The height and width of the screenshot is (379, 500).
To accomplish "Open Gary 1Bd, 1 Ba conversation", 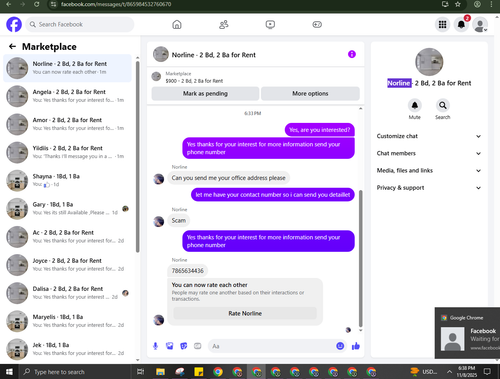I will [x=67, y=209].
